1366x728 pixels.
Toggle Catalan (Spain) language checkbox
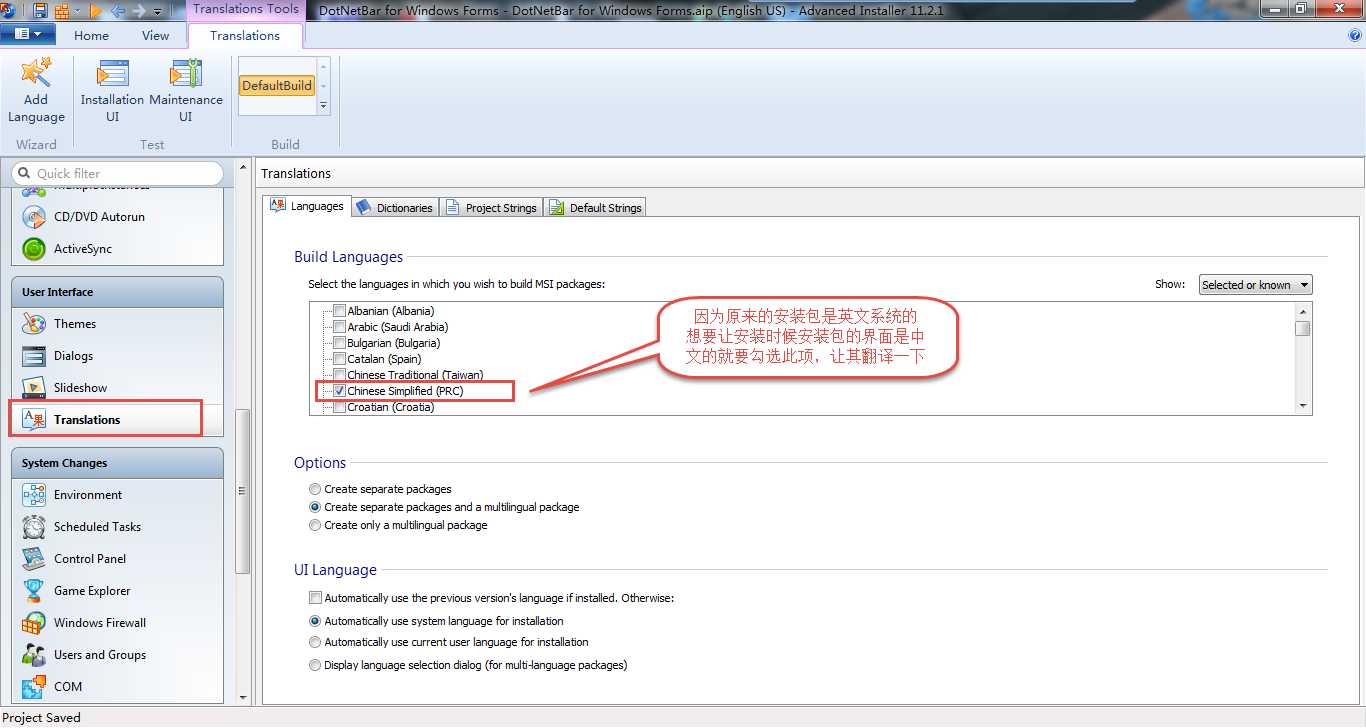click(x=340, y=359)
